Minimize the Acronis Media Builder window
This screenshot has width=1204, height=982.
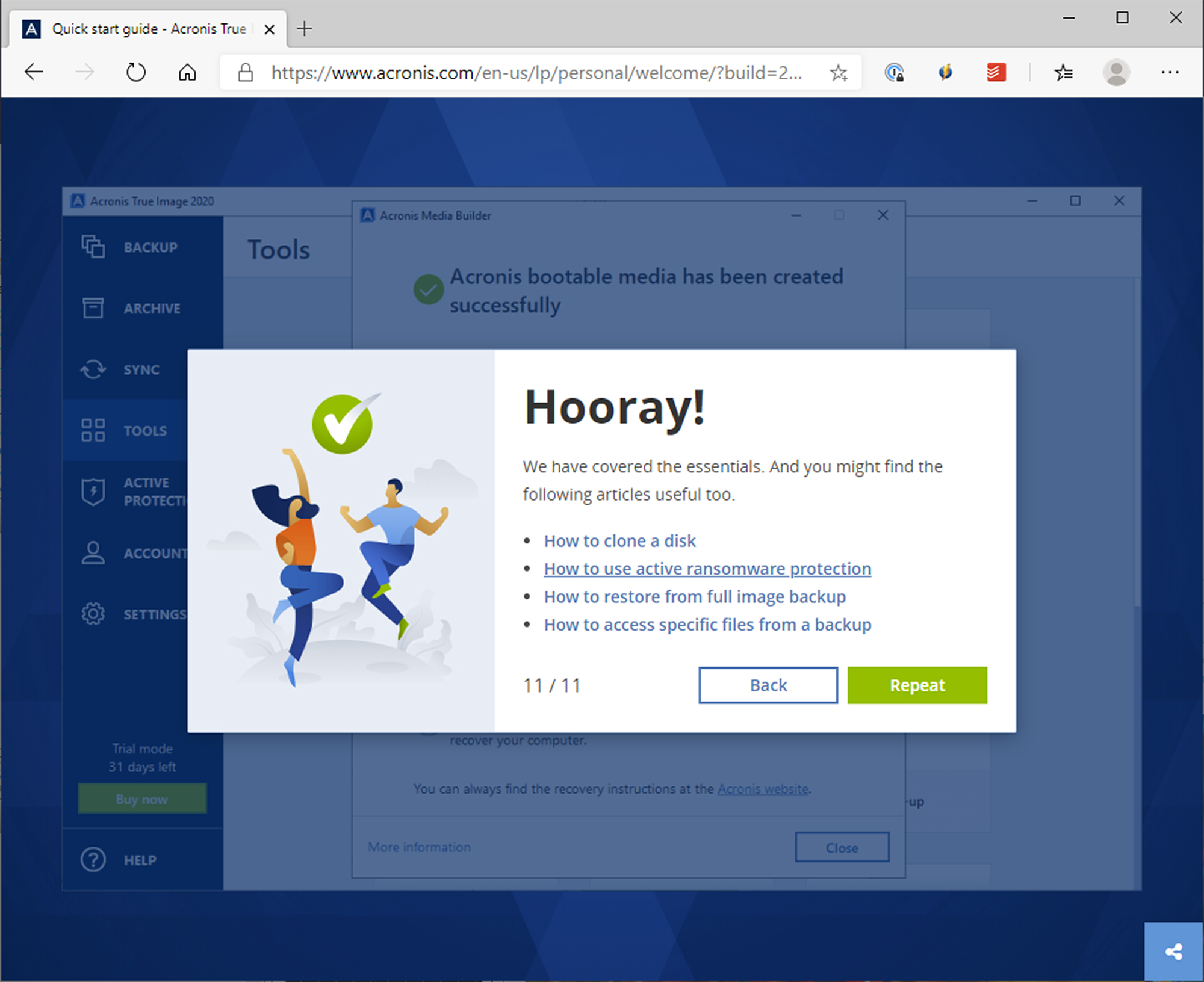tap(796, 215)
